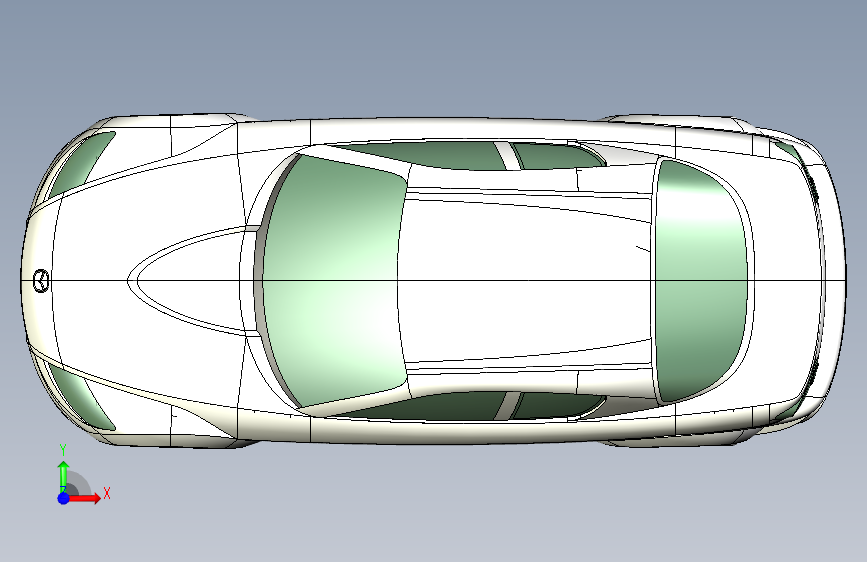Select the front windshield glass surface

click(x=336, y=281)
